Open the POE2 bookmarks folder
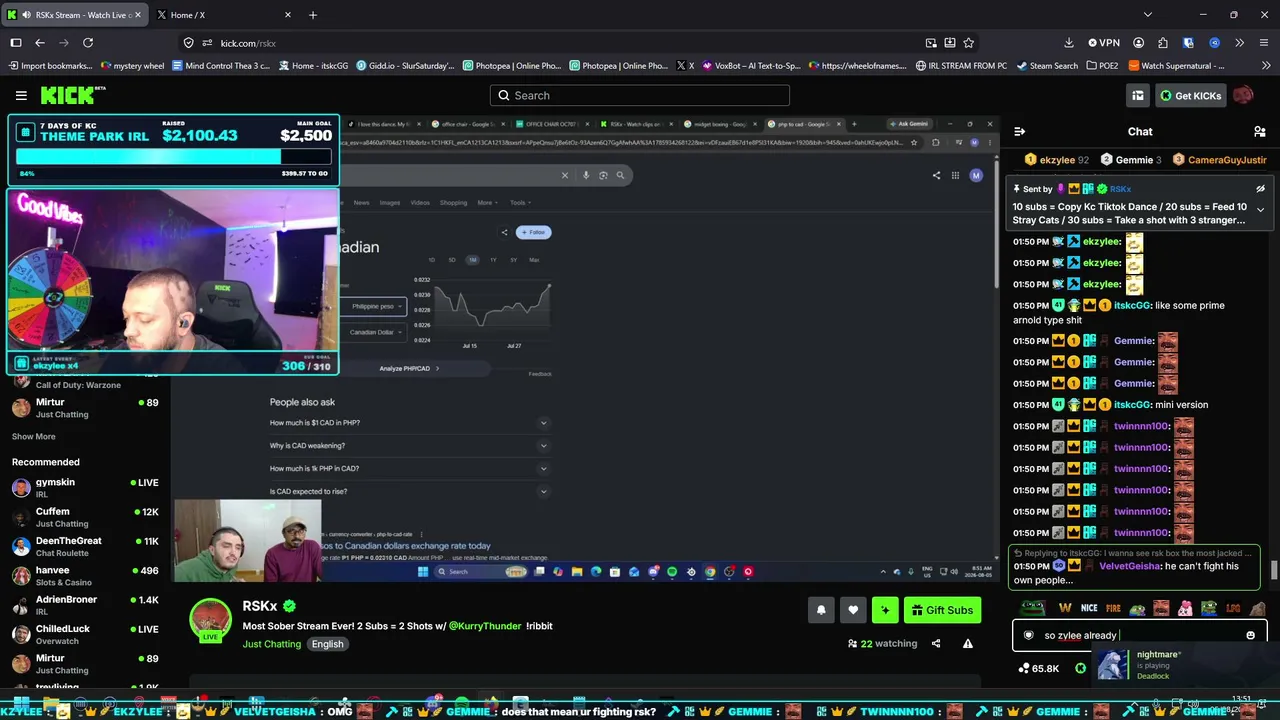 tap(1102, 66)
